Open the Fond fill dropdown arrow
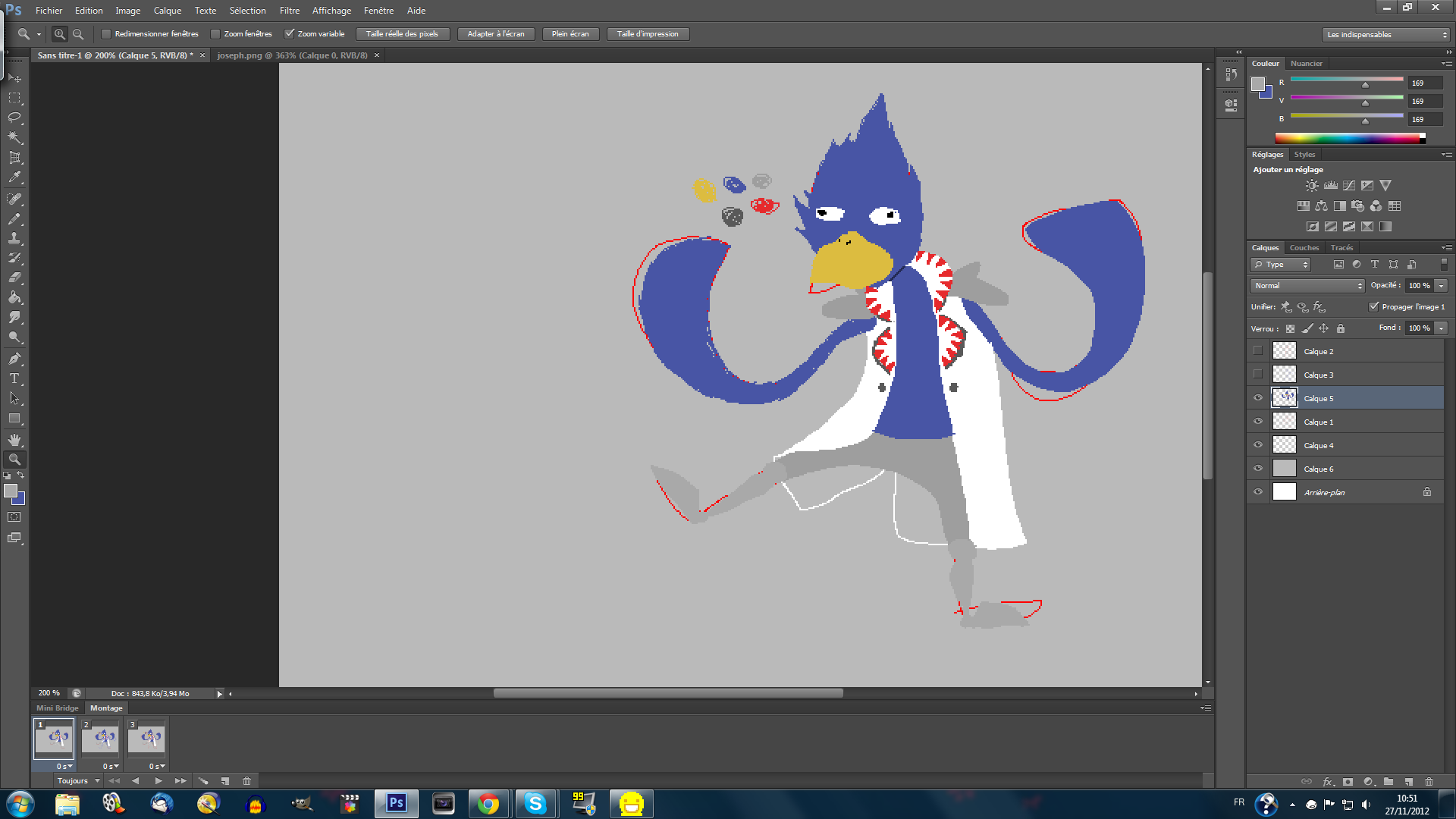This screenshot has height=819, width=1456. click(1442, 328)
